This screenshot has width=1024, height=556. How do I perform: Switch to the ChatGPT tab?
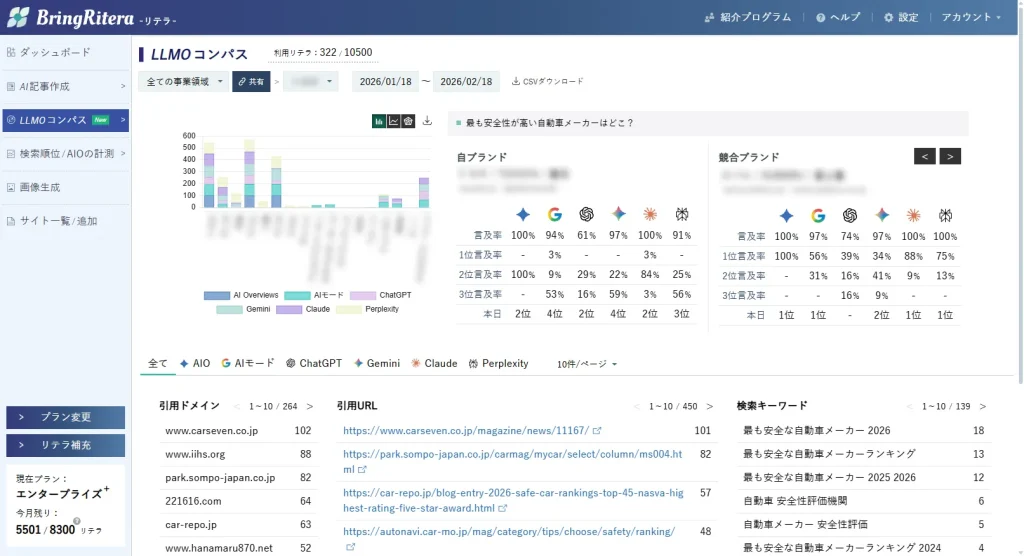coord(313,364)
